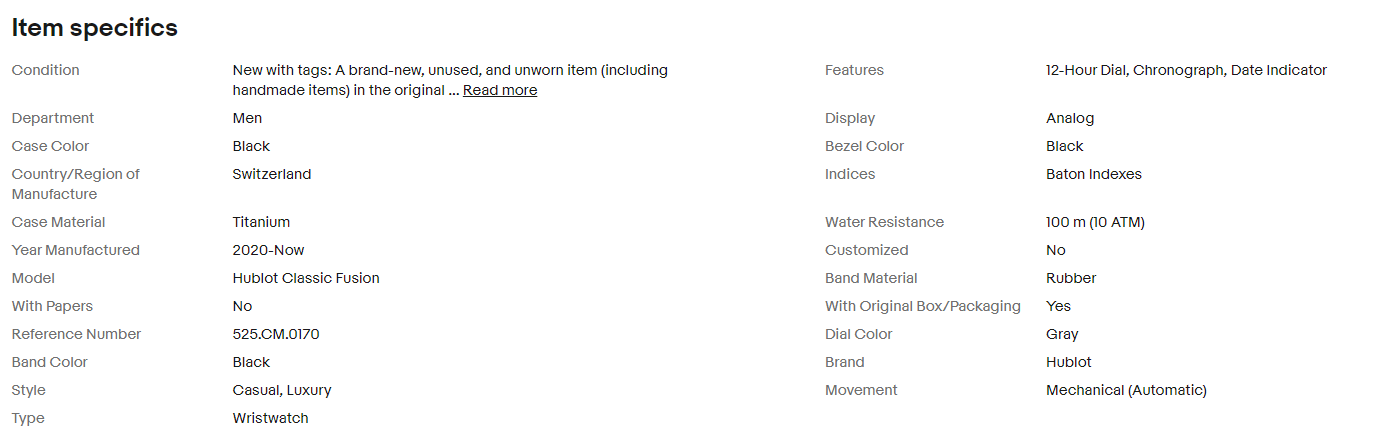Click the Gray dial color value
Screen dimensions: 1388x438
coord(1062,334)
